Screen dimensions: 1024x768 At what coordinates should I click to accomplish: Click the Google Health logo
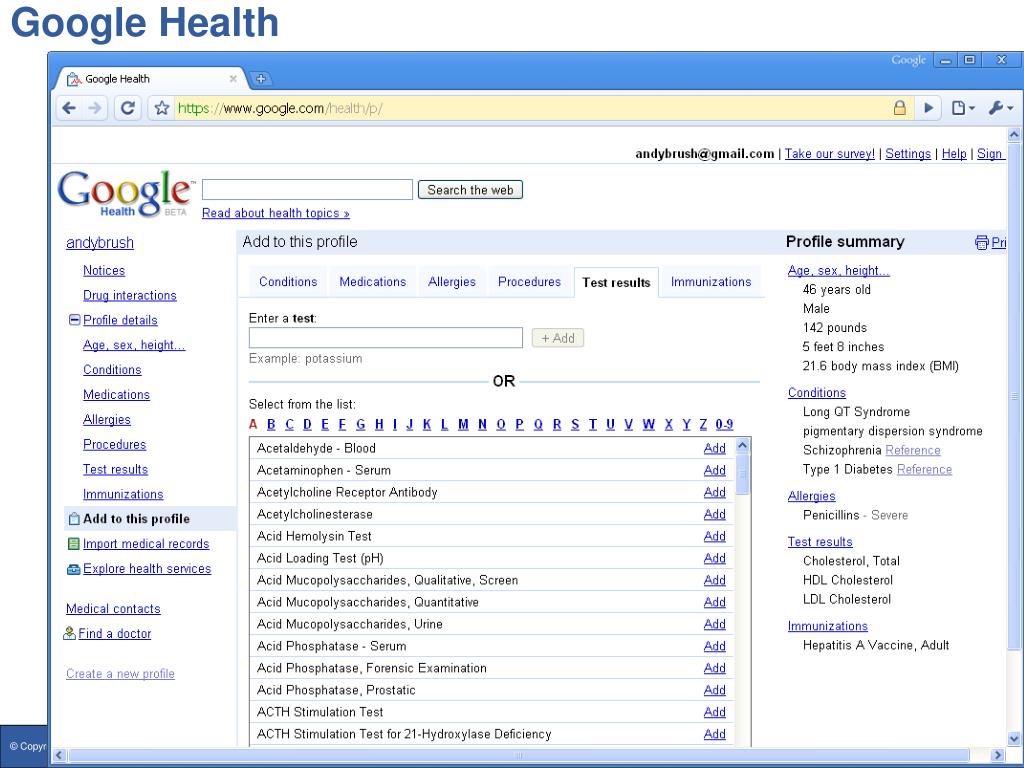pos(125,193)
